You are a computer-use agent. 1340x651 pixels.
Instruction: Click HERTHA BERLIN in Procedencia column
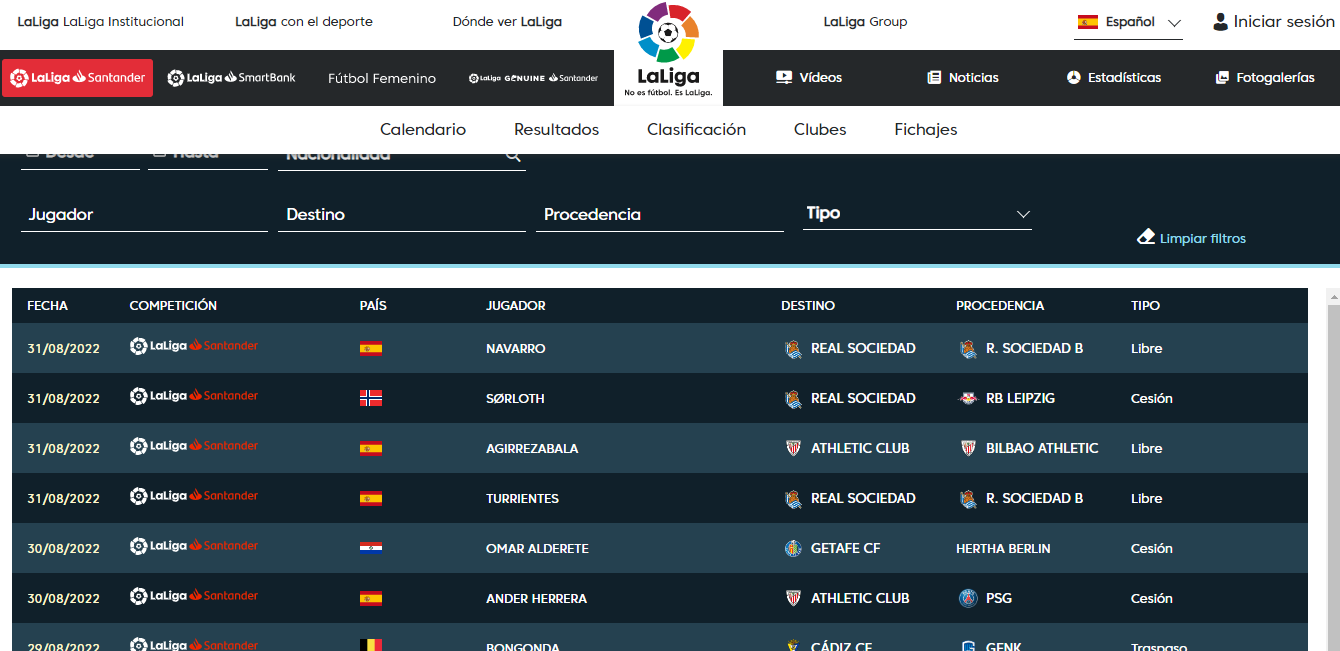[x=1002, y=548]
